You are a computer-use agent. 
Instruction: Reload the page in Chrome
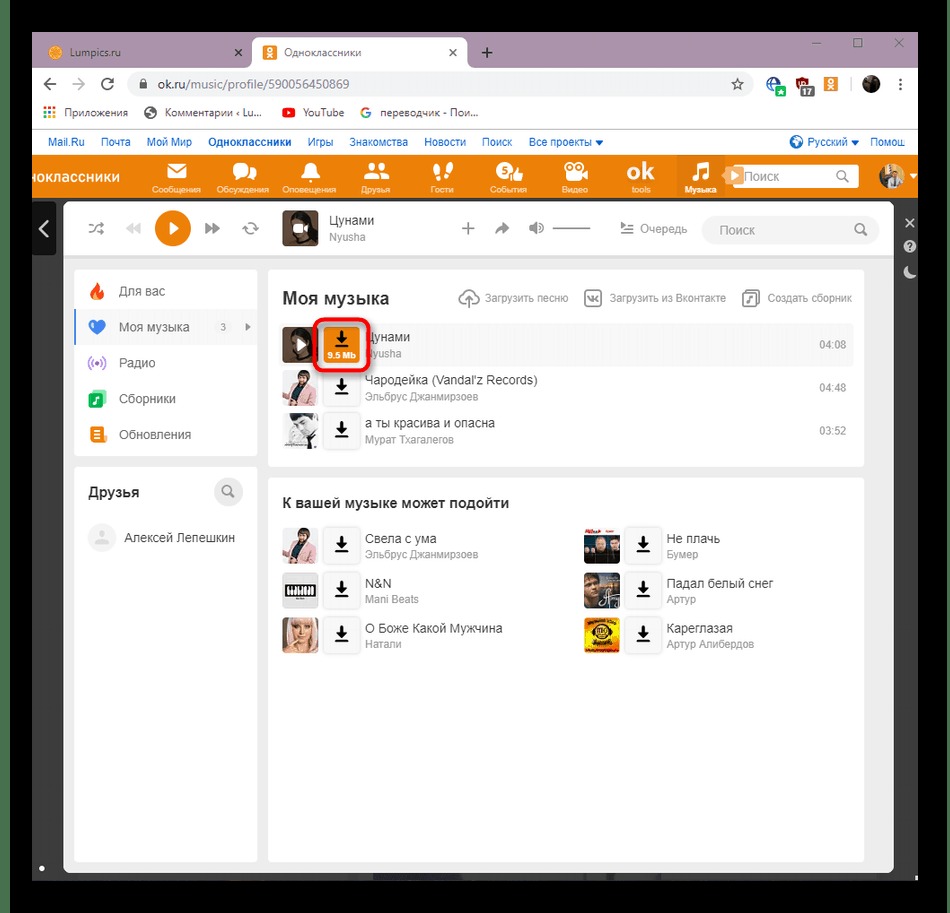(x=107, y=84)
